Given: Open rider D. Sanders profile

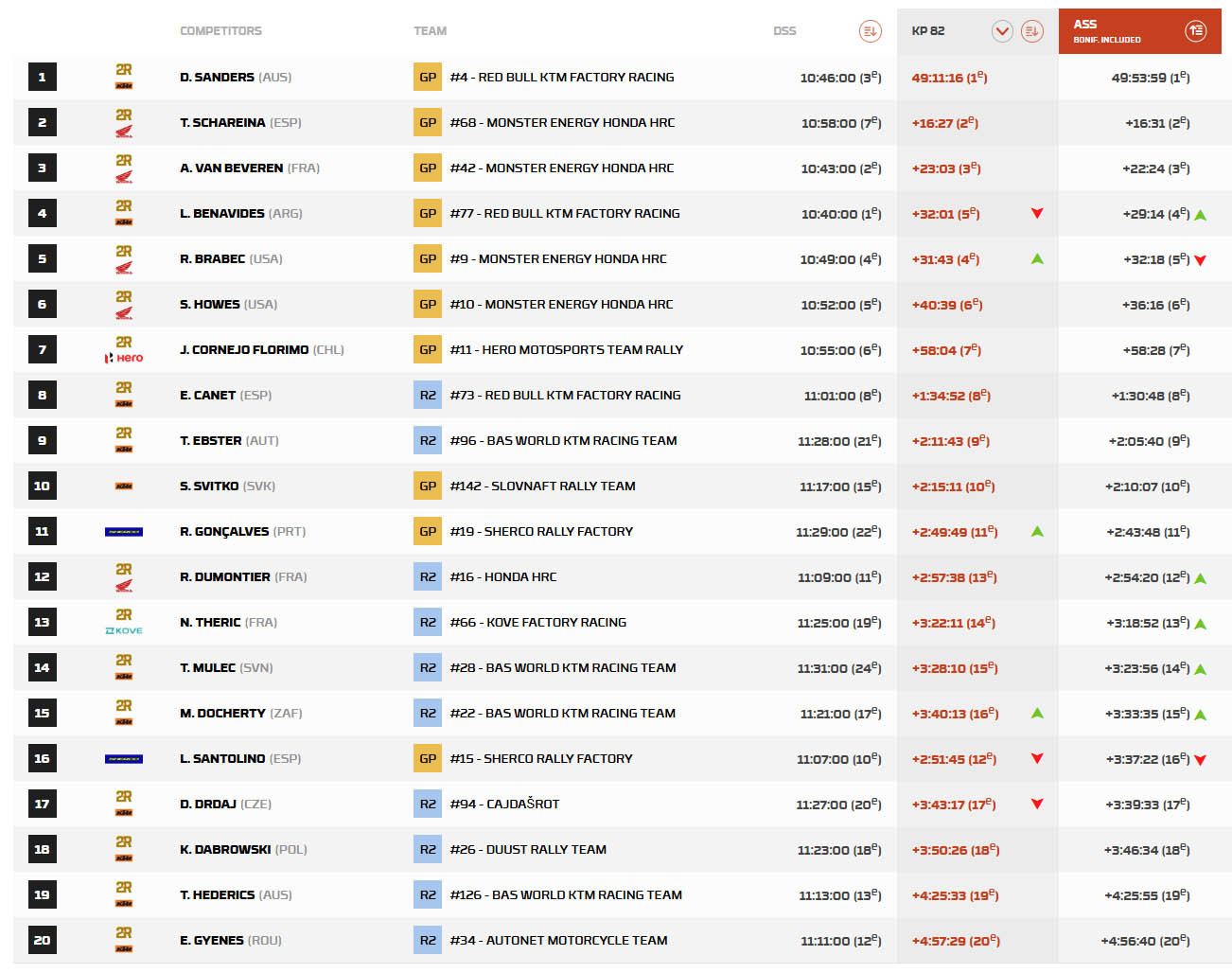Looking at the screenshot, I should [x=217, y=78].
